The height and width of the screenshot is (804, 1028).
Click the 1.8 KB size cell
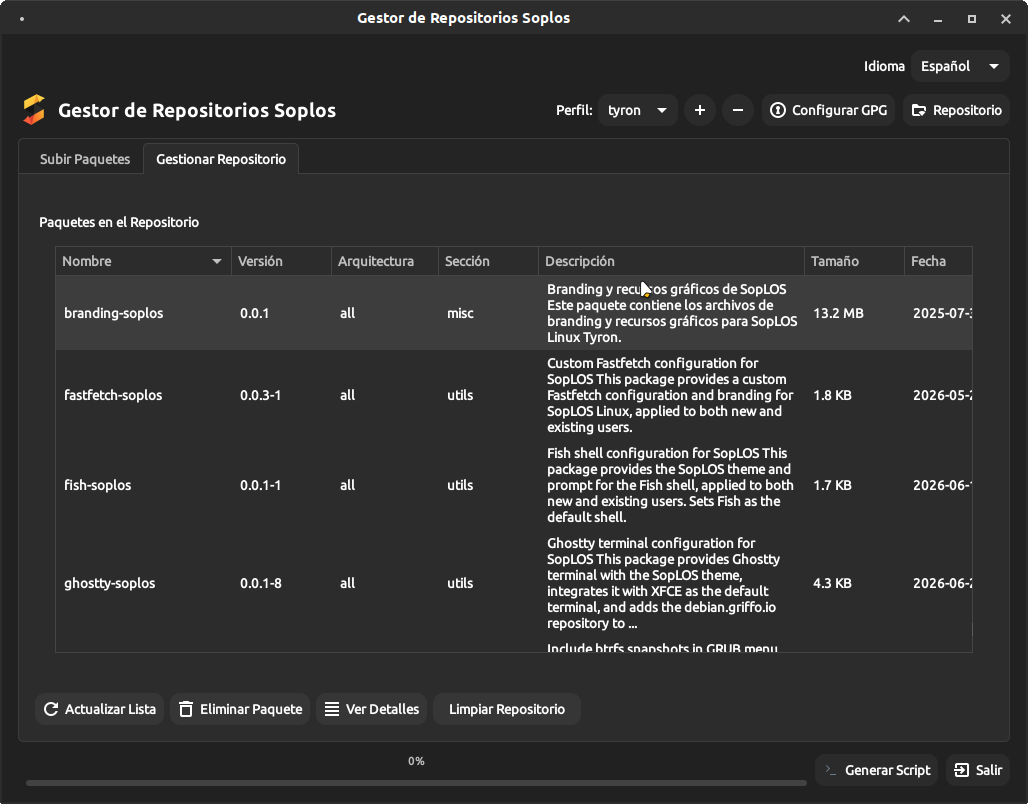[x=832, y=395]
